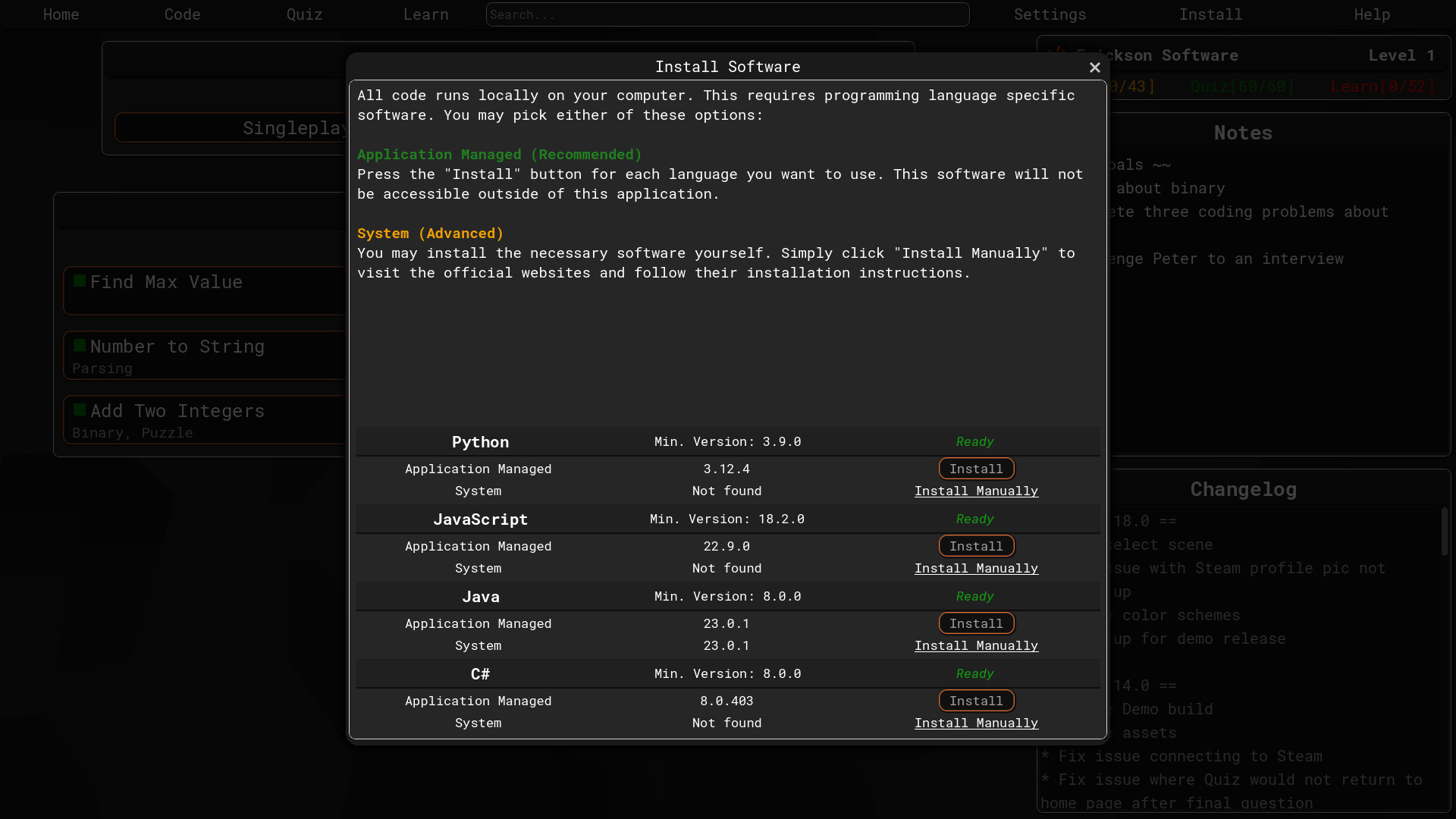Go to the Quiz tab
The image size is (1456, 819).
click(x=304, y=14)
